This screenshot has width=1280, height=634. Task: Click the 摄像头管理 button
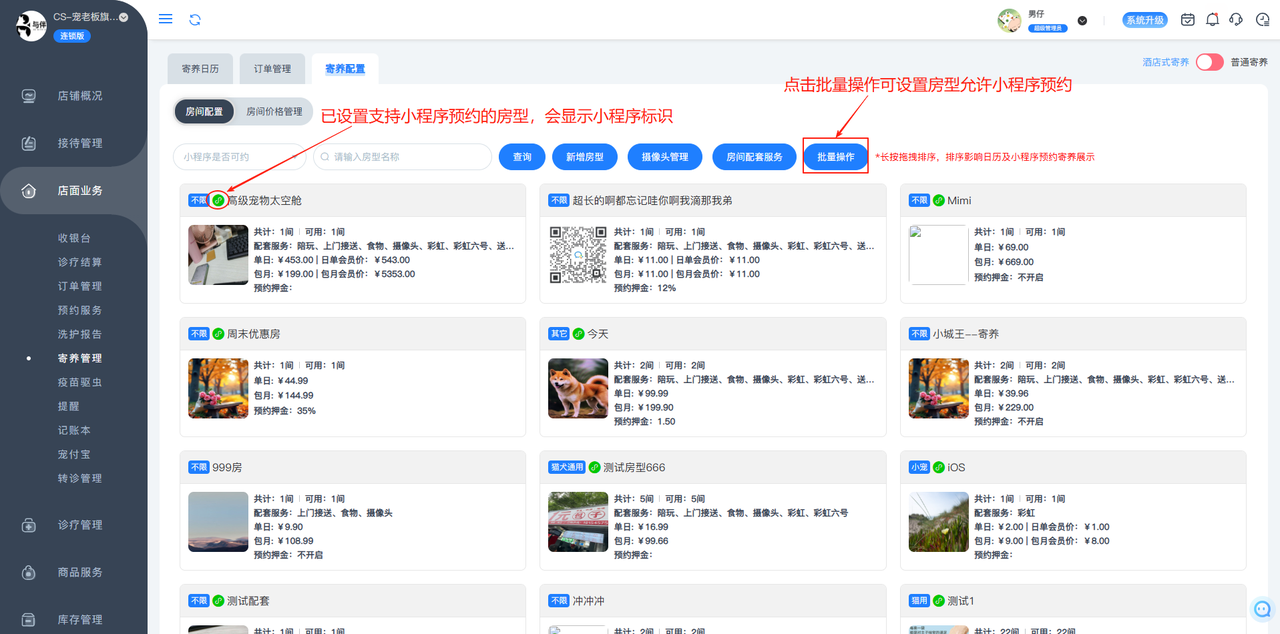click(x=664, y=157)
